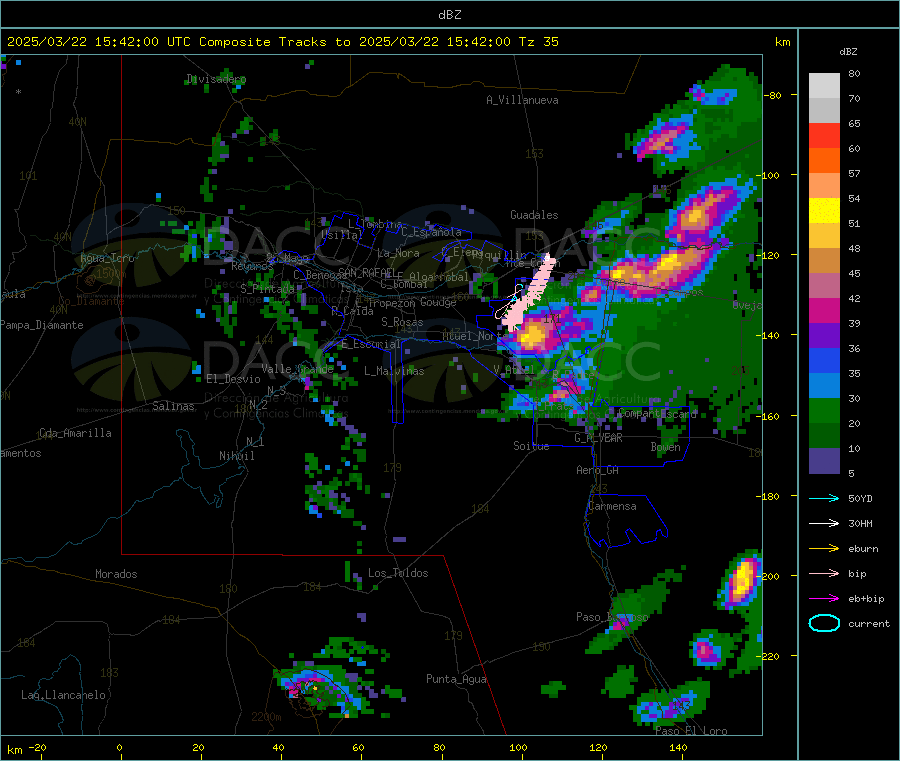Click the Paso_El_Loro place label

tap(692, 731)
